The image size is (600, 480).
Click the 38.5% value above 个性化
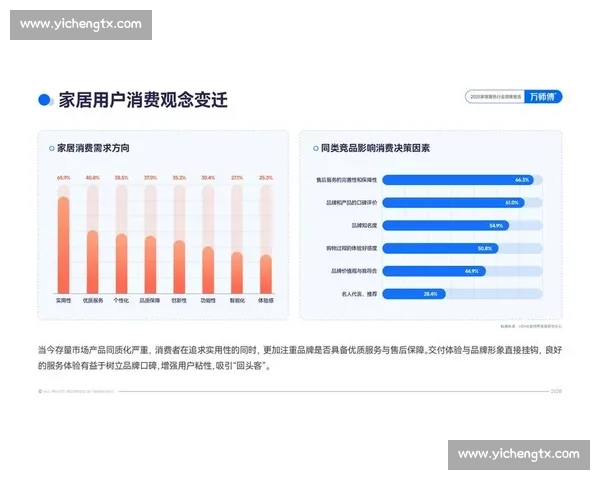pyautogui.click(x=122, y=178)
